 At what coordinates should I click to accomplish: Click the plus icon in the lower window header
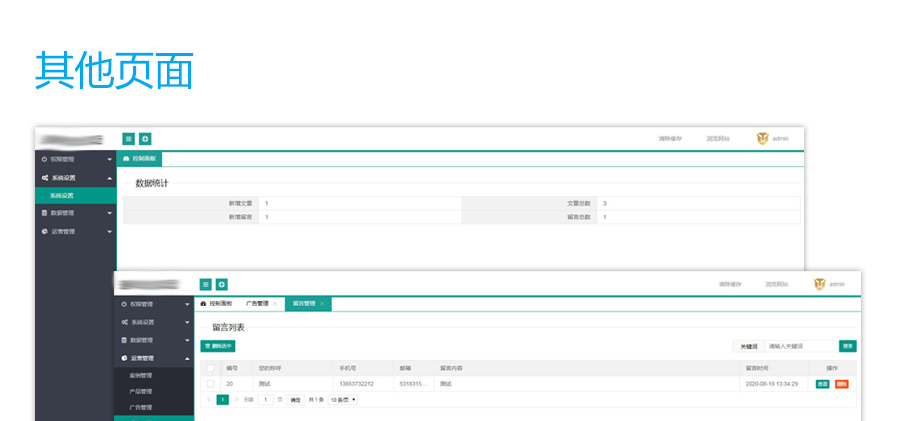tap(222, 284)
